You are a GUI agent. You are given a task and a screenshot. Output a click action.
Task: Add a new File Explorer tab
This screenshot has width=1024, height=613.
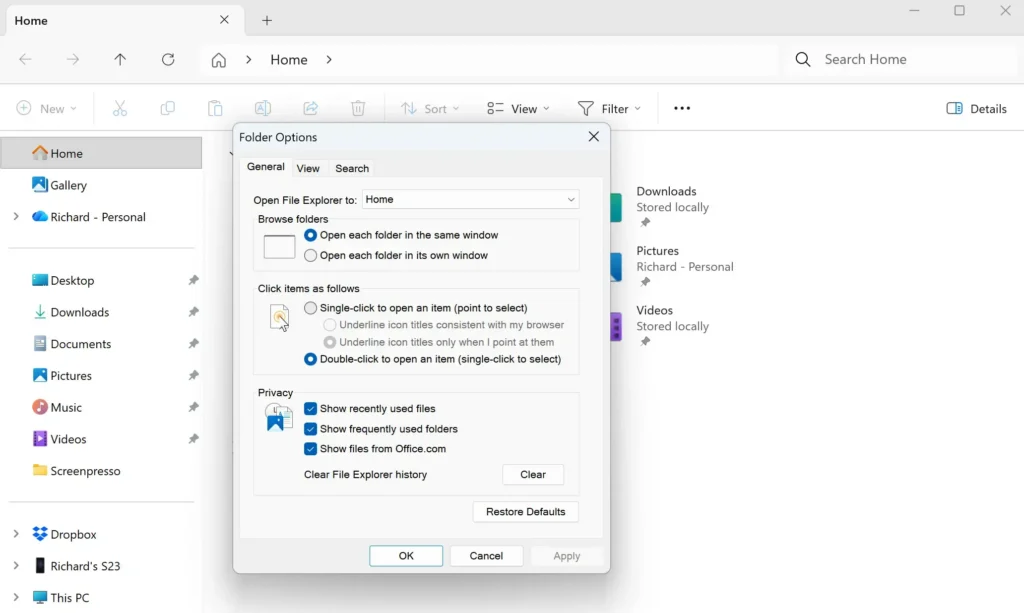click(266, 20)
